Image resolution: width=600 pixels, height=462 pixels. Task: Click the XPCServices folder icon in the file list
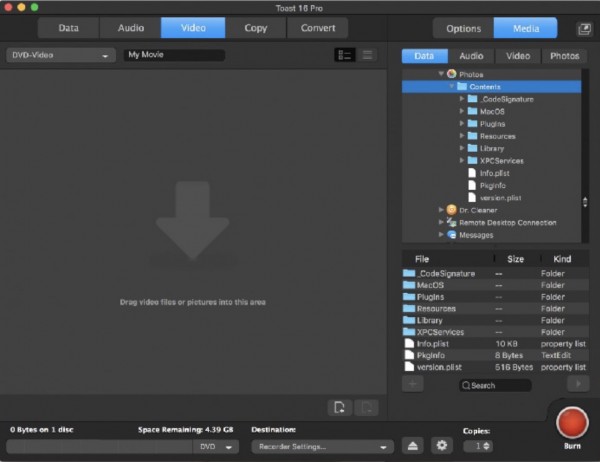409,332
